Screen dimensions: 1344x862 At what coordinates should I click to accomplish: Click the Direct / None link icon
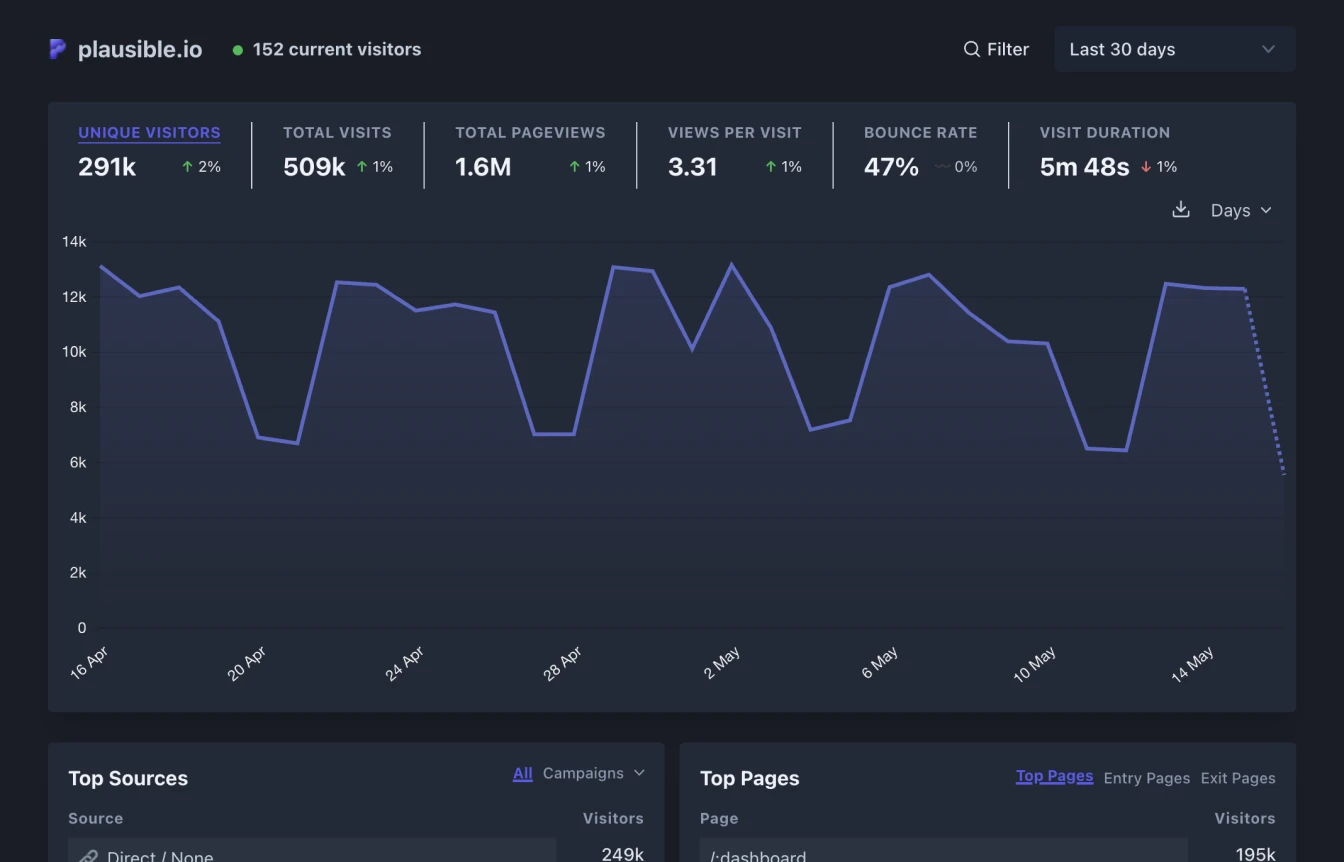point(88,856)
